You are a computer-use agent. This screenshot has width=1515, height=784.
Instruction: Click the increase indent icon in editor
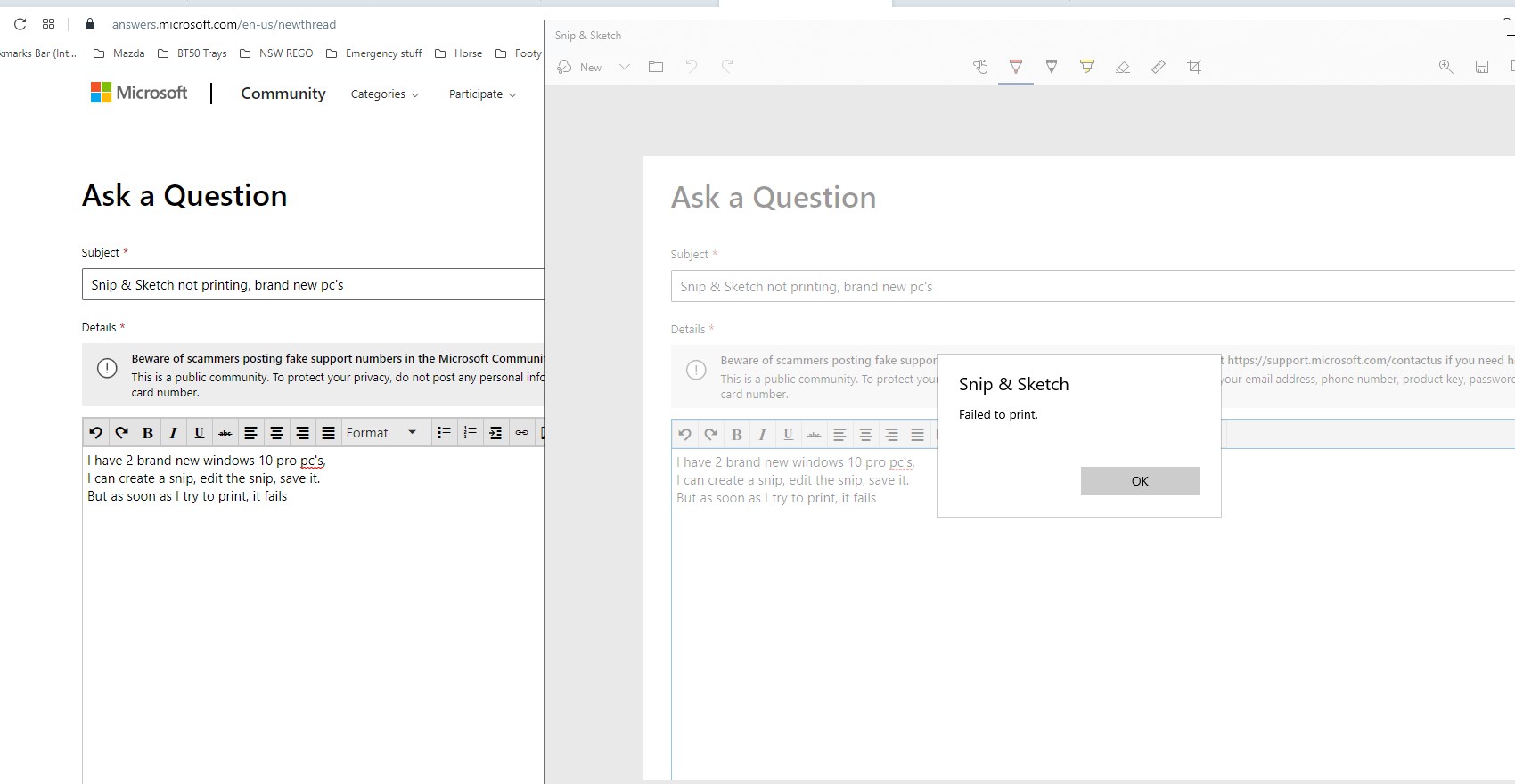[x=495, y=433]
